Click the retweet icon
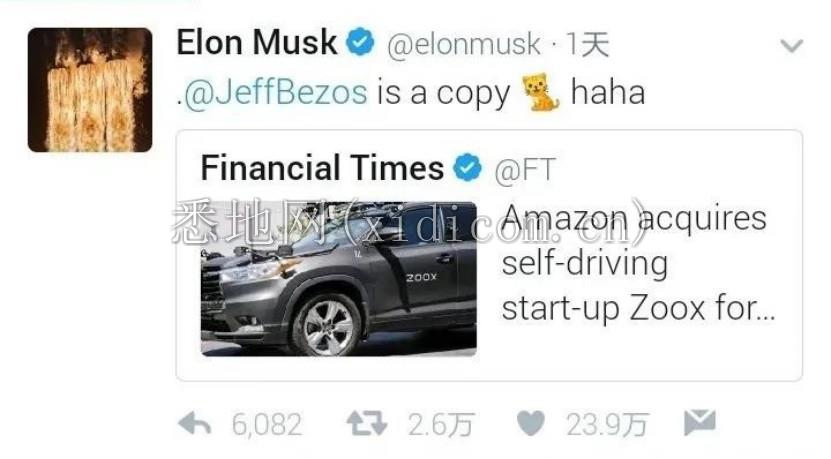831x459 pixels. pyautogui.click(x=367, y=424)
